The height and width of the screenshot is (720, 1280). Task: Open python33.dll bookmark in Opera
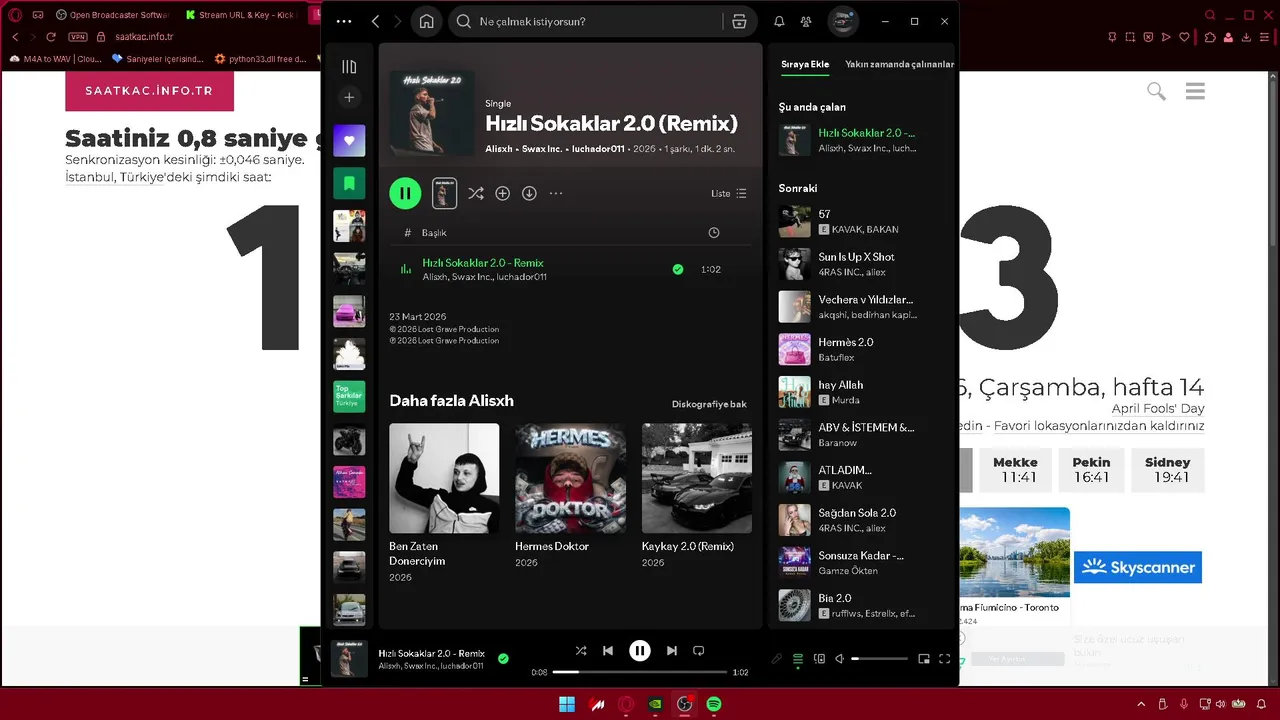259,59
